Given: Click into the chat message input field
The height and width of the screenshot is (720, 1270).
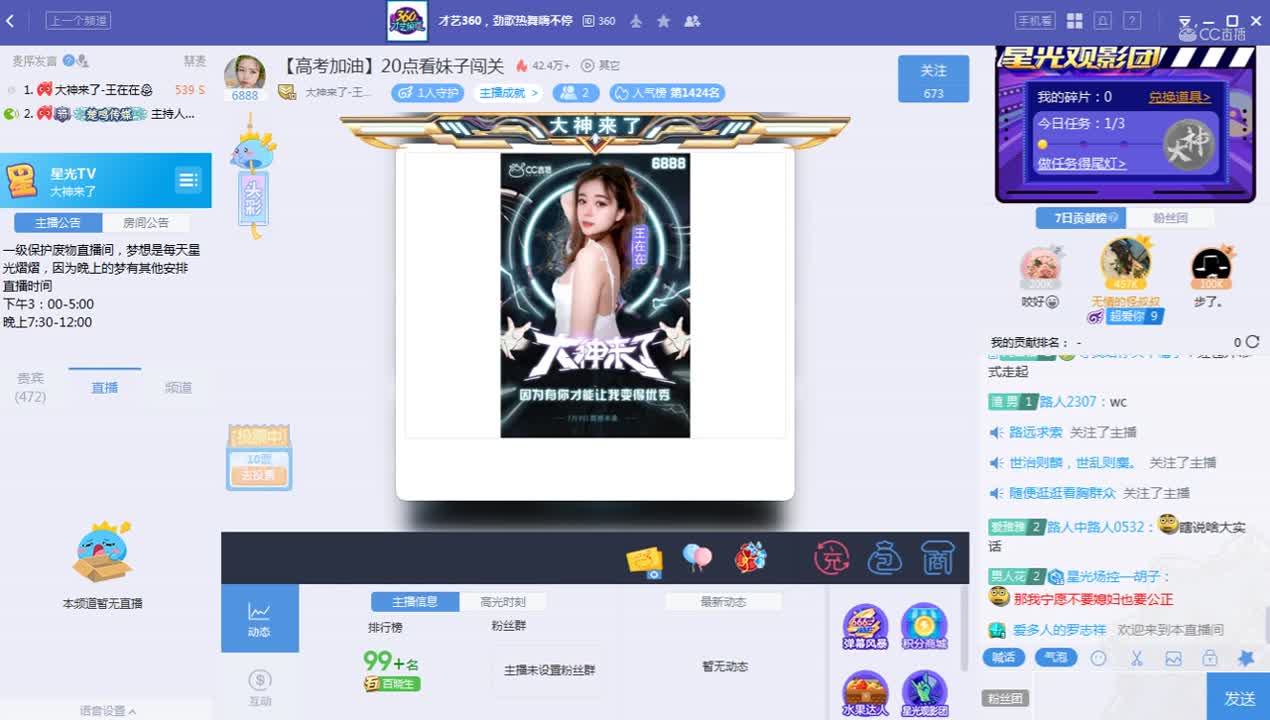Looking at the screenshot, I should point(1118,698).
